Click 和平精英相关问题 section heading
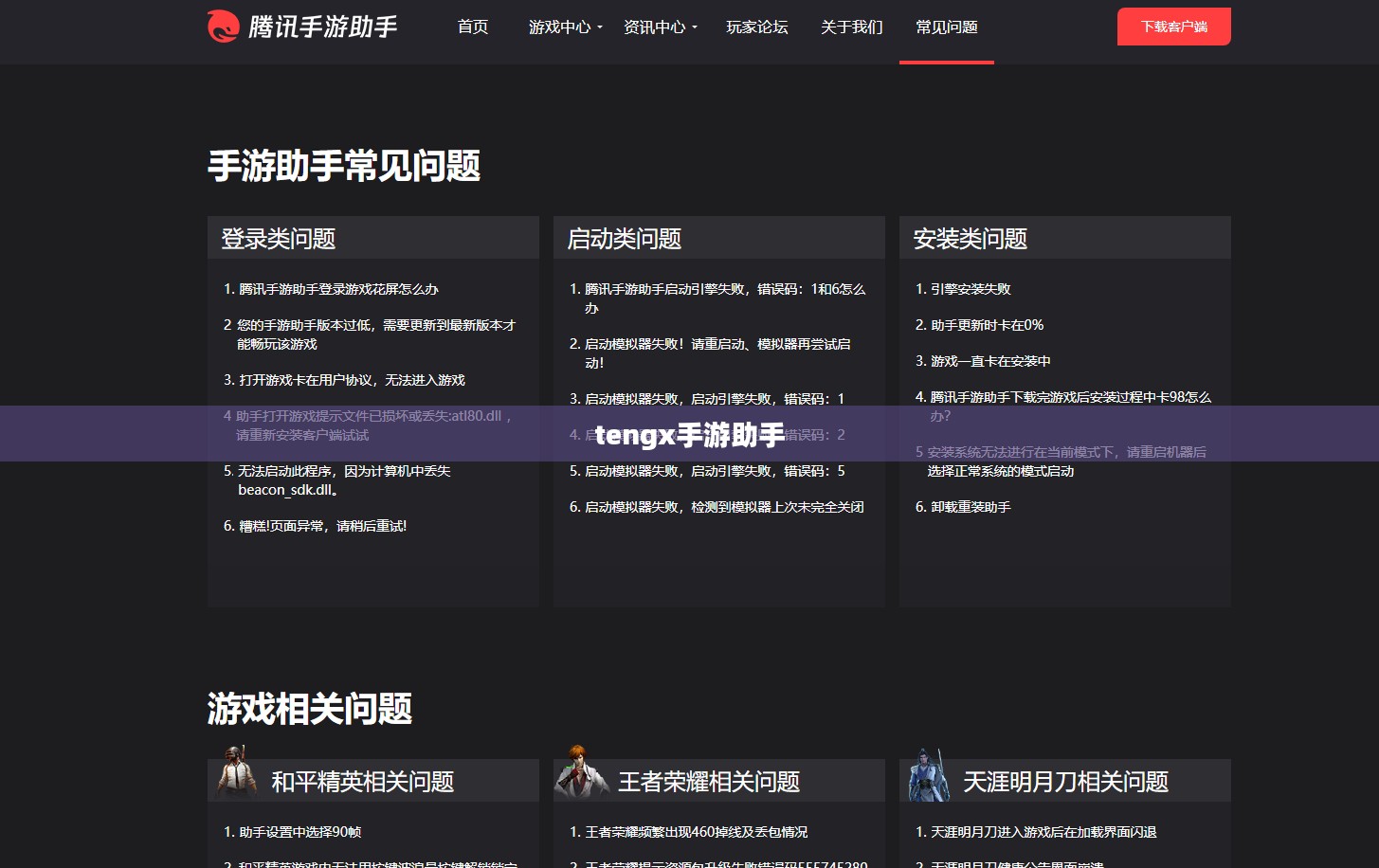This screenshot has width=1379, height=868. 363,782
